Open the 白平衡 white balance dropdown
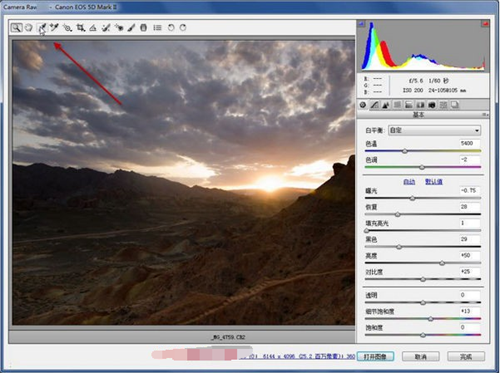The image size is (500, 373). pyautogui.click(x=435, y=130)
